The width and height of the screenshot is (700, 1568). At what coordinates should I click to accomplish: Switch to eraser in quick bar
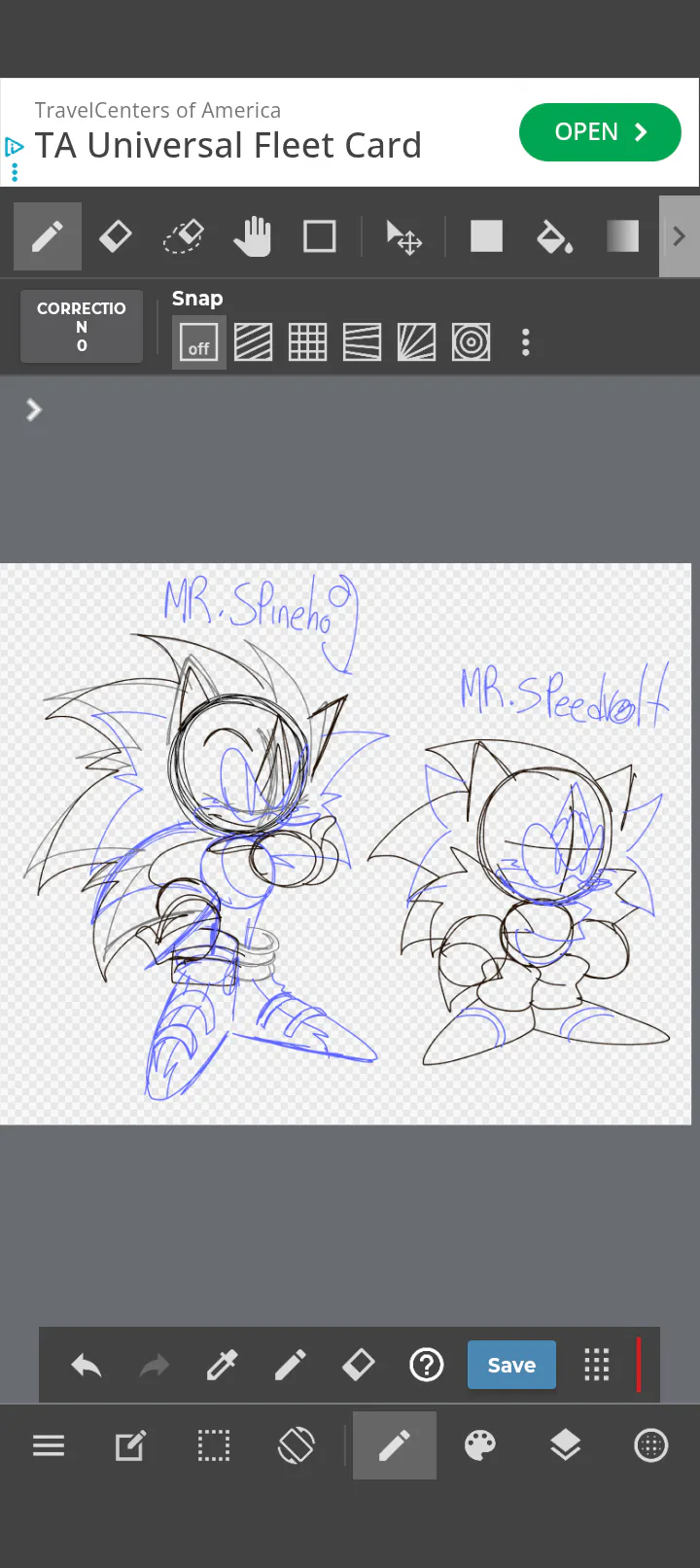[359, 1366]
